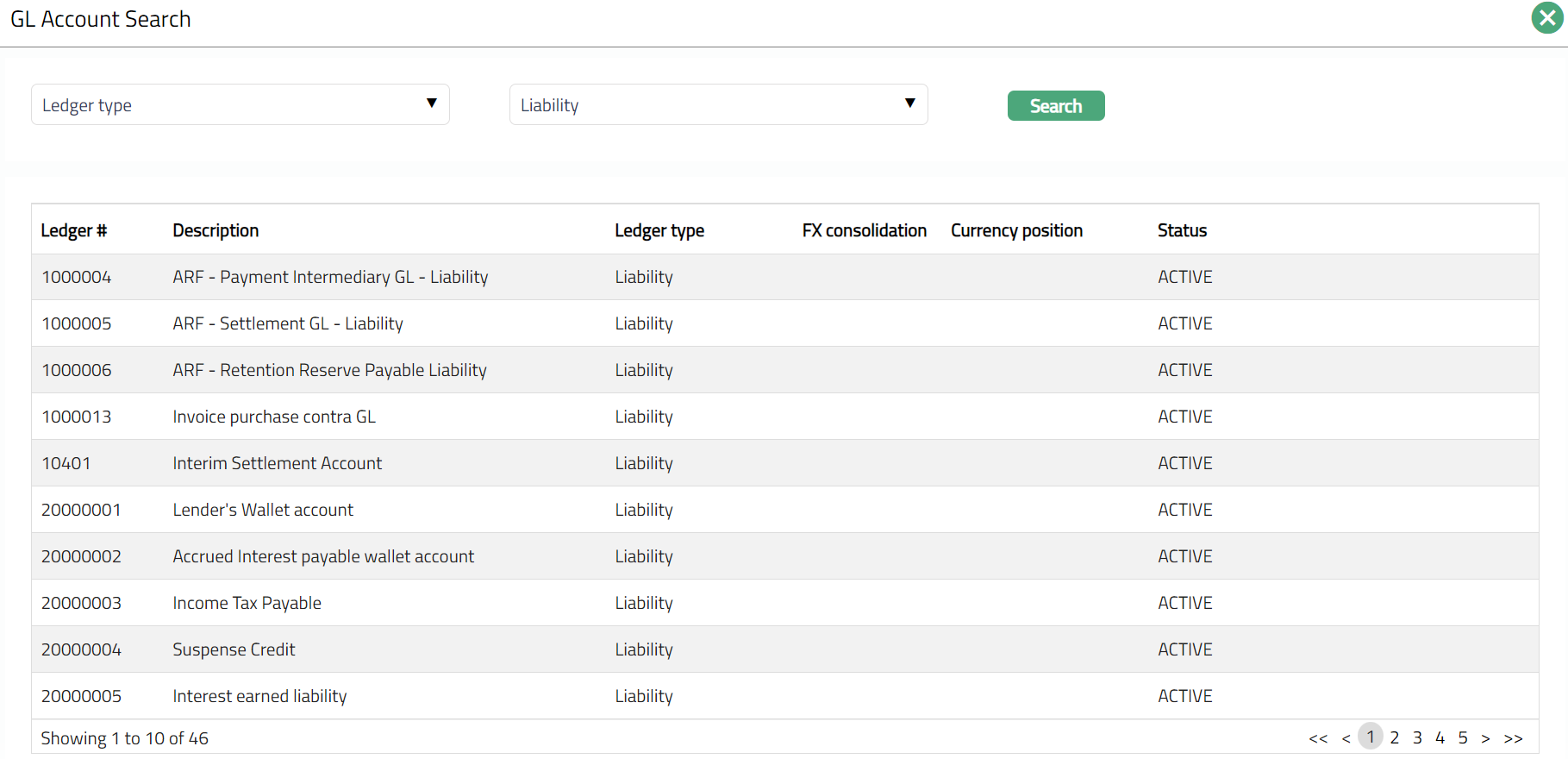Open page 5 of results
Image resolution: width=1568 pixels, height=759 pixels.
1463,737
